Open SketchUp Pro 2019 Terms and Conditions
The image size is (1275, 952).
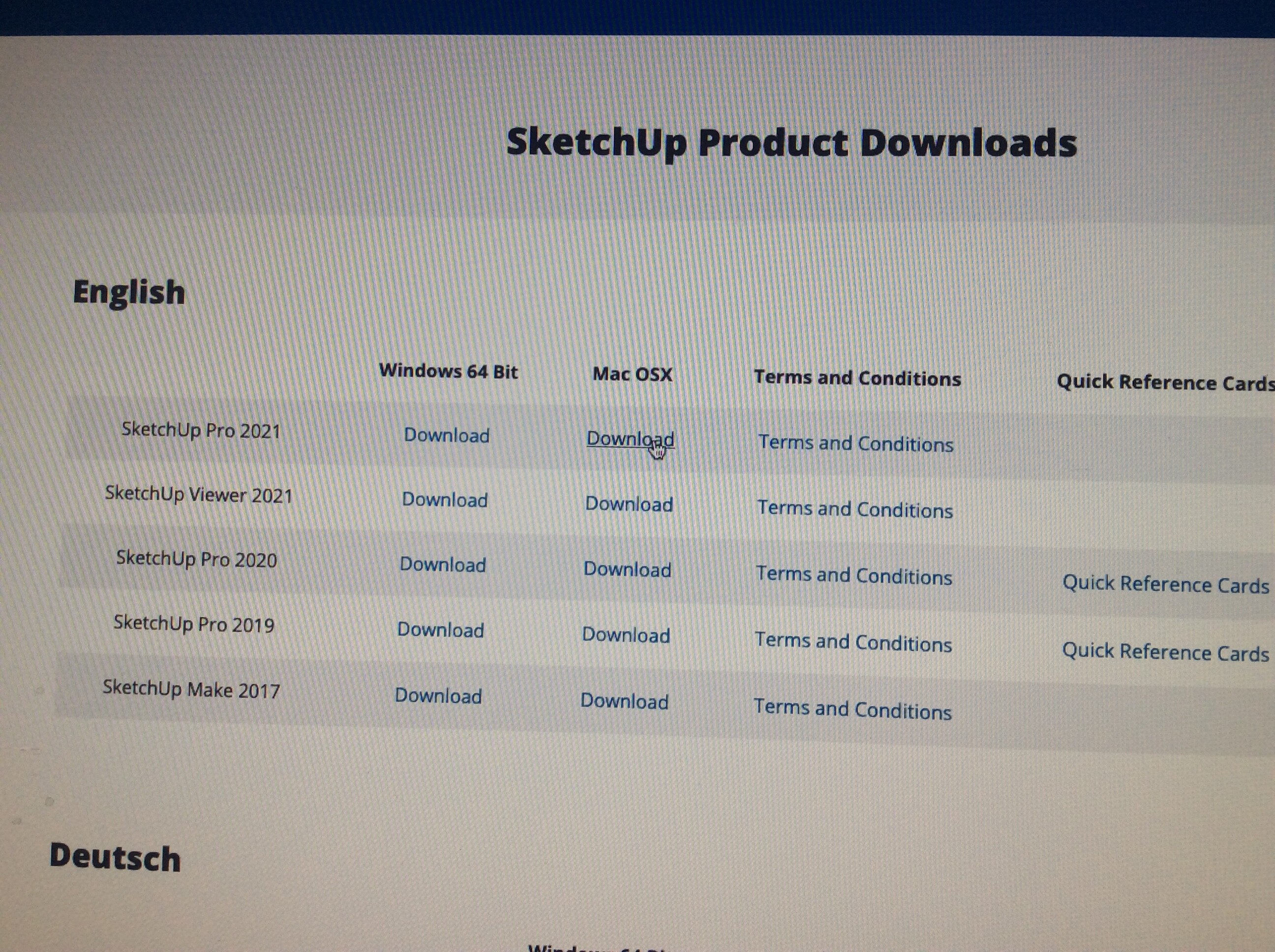853,642
